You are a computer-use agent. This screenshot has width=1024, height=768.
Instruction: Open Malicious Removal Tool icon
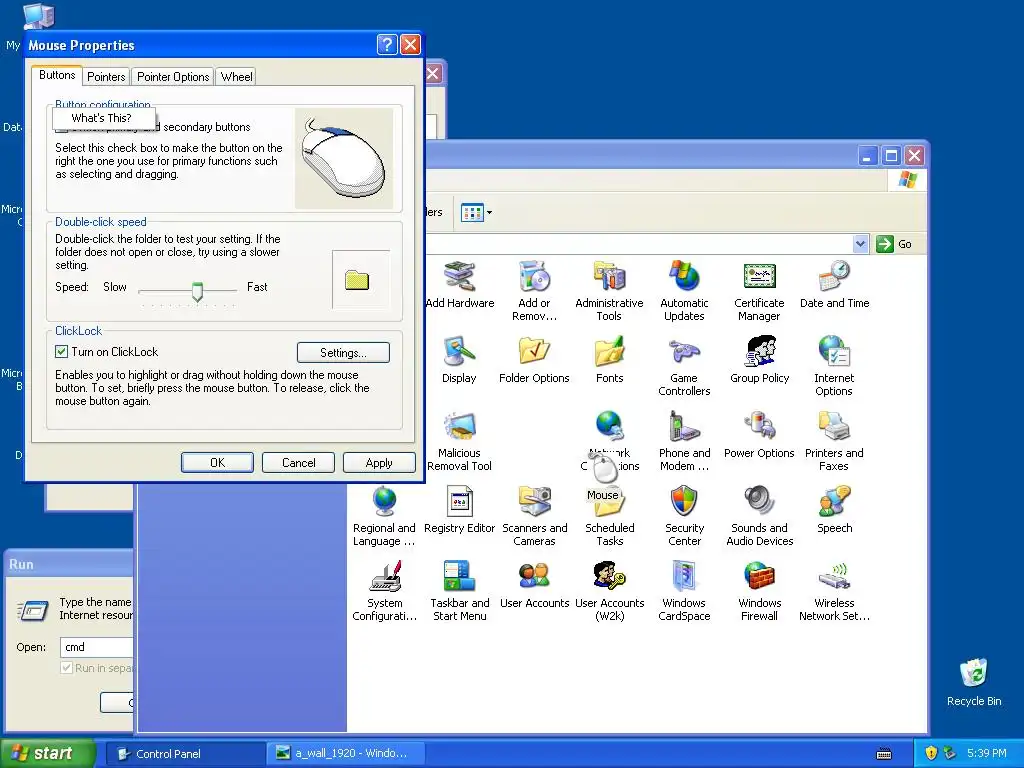pos(459,441)
